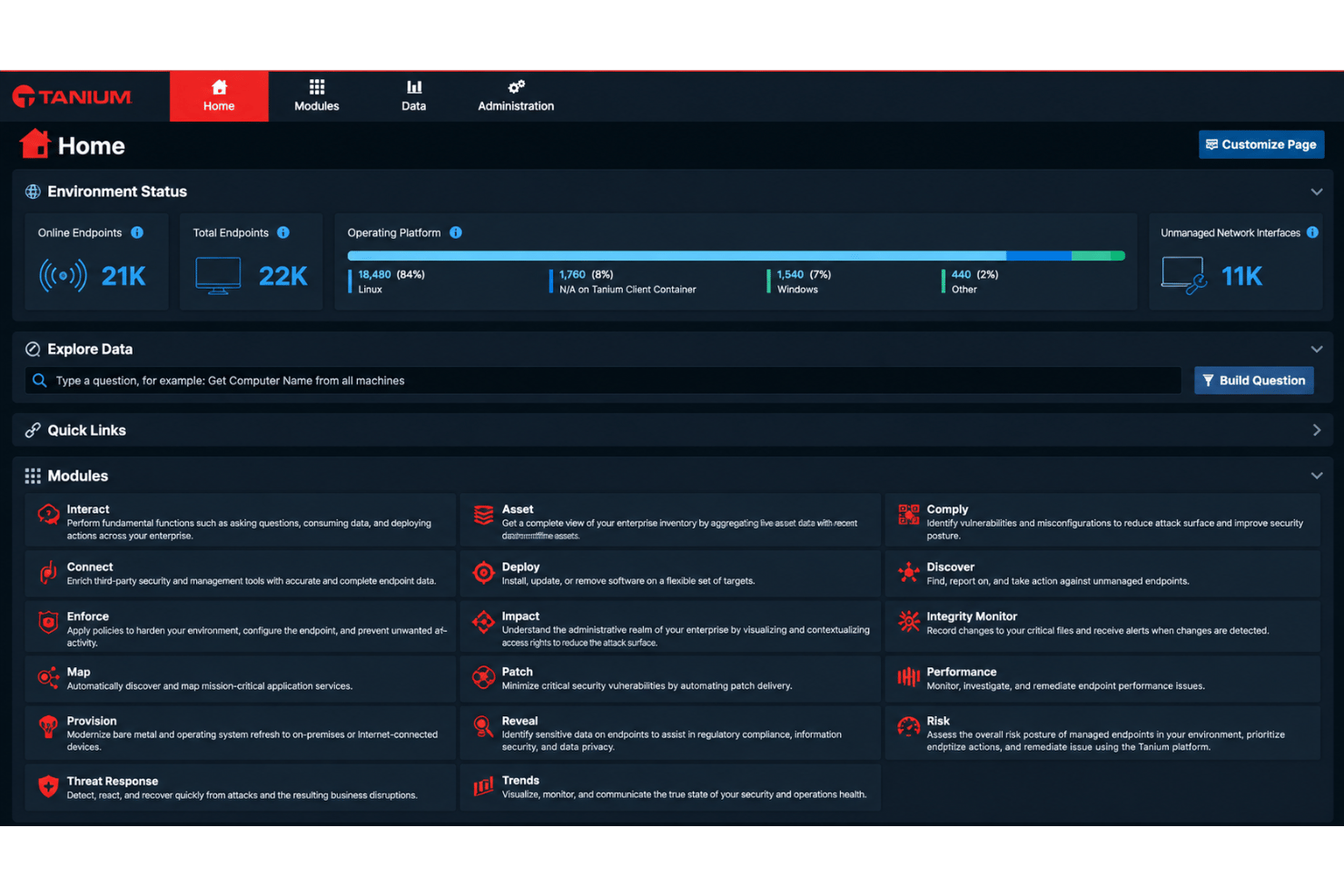Click the Enforce module icon

pos(48,622)
